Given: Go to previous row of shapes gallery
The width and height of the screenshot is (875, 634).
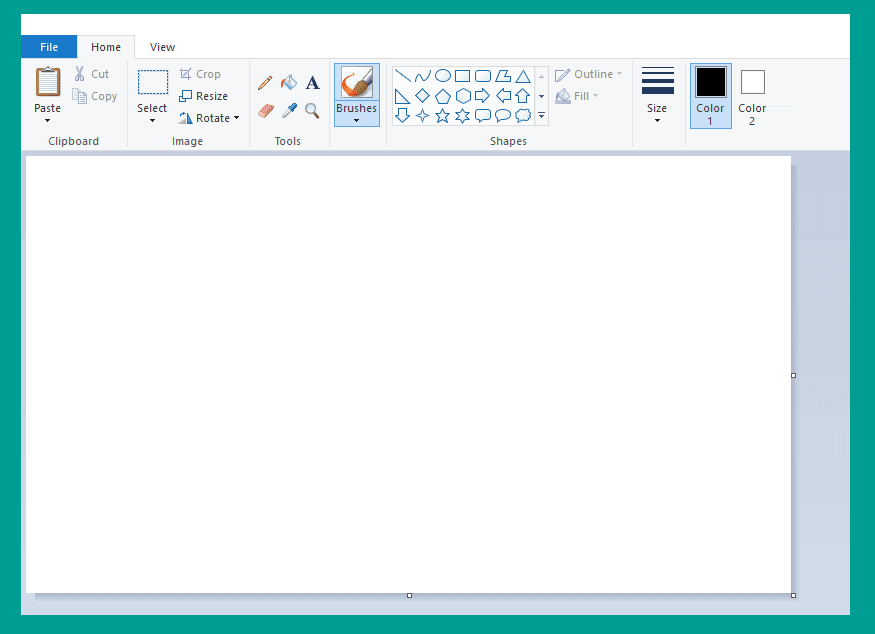Looking at the screenshot, I should [x=541, y=76].
